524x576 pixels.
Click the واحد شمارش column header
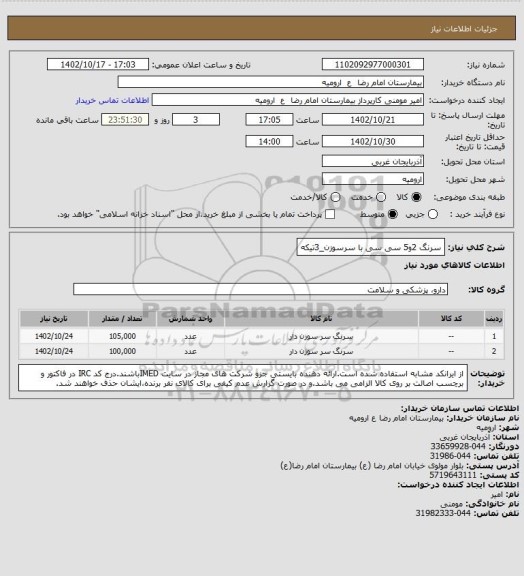point(190,318)
